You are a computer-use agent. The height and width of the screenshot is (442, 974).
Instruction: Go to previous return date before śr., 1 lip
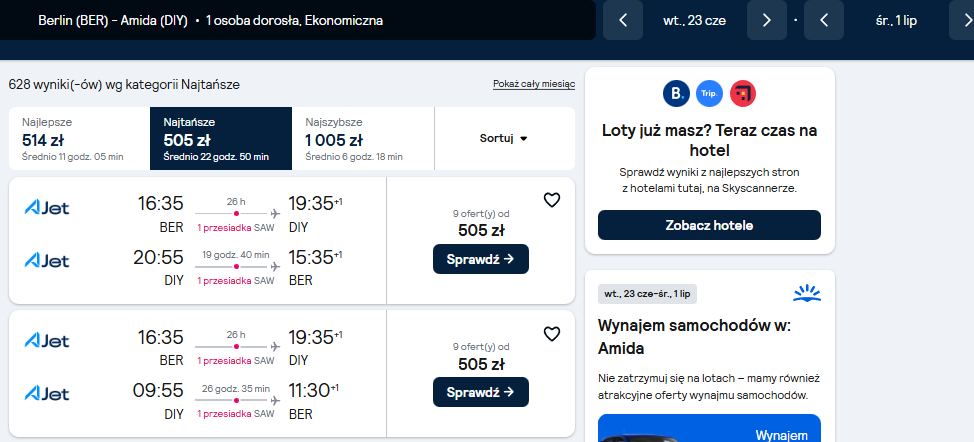point(824,20)
